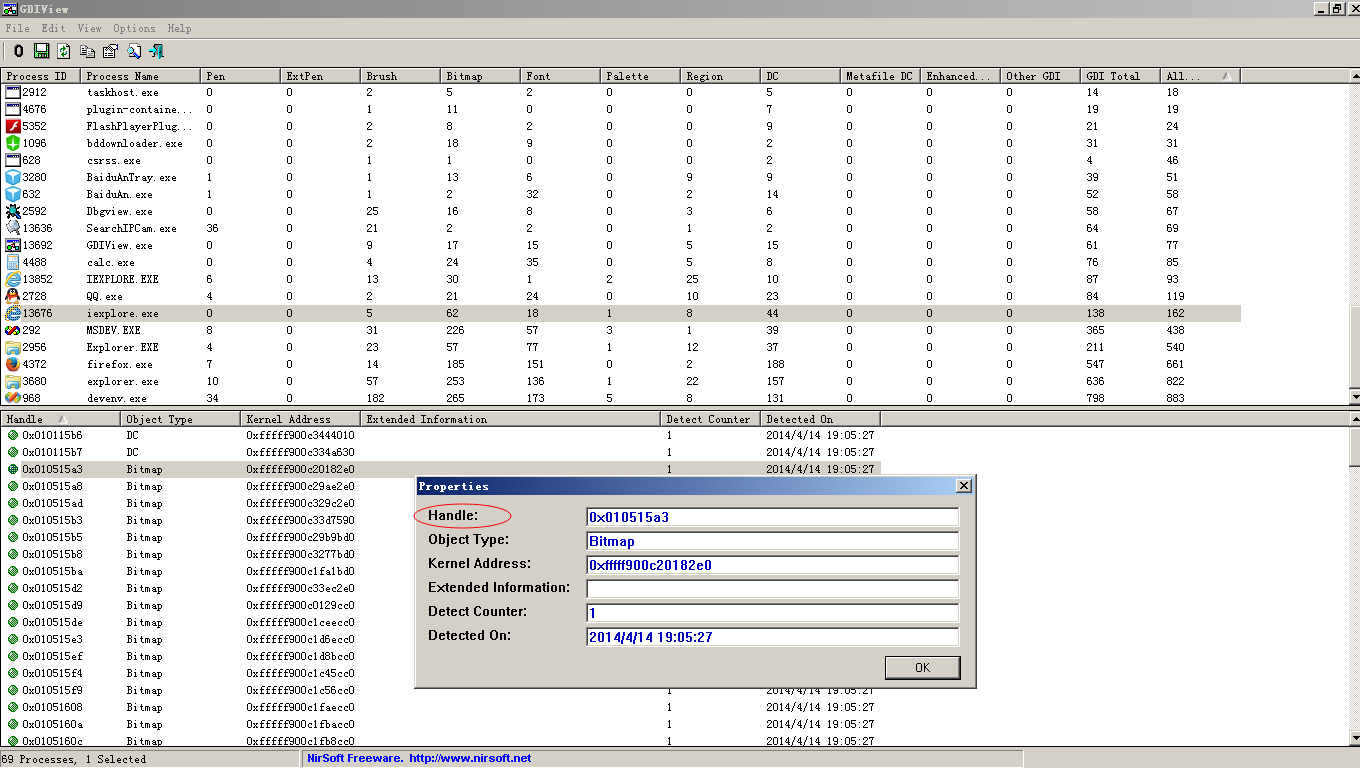
Task: Click the green floppy save toolbar icon
Action: click(x=42, y=51)
